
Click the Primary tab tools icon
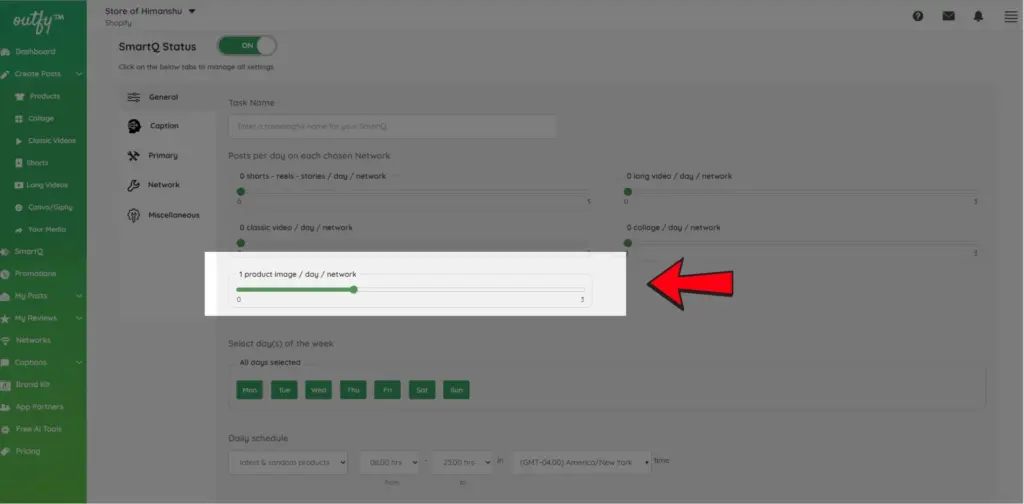point(134,156)
